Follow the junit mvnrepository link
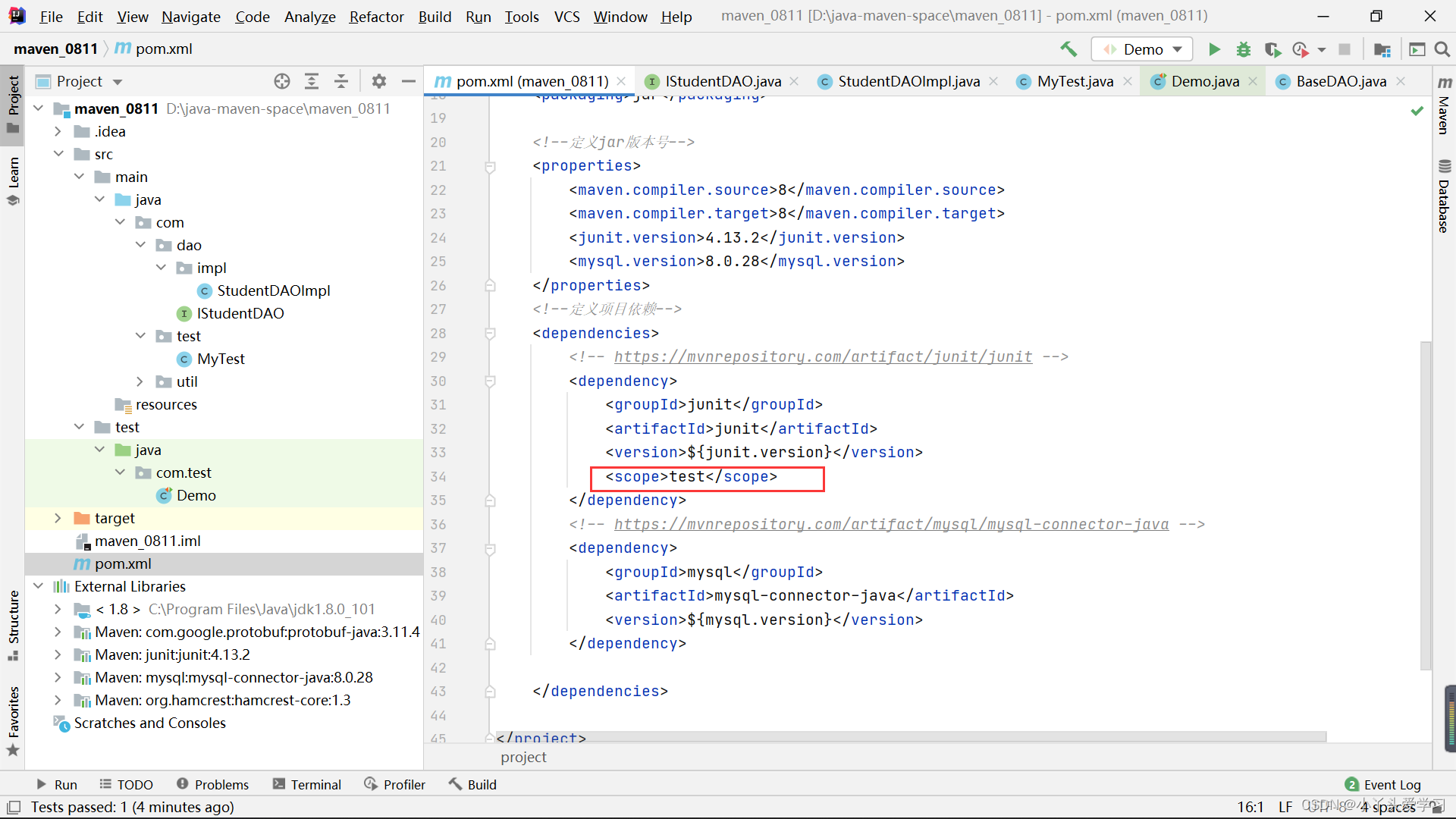 tap(823, 357)
